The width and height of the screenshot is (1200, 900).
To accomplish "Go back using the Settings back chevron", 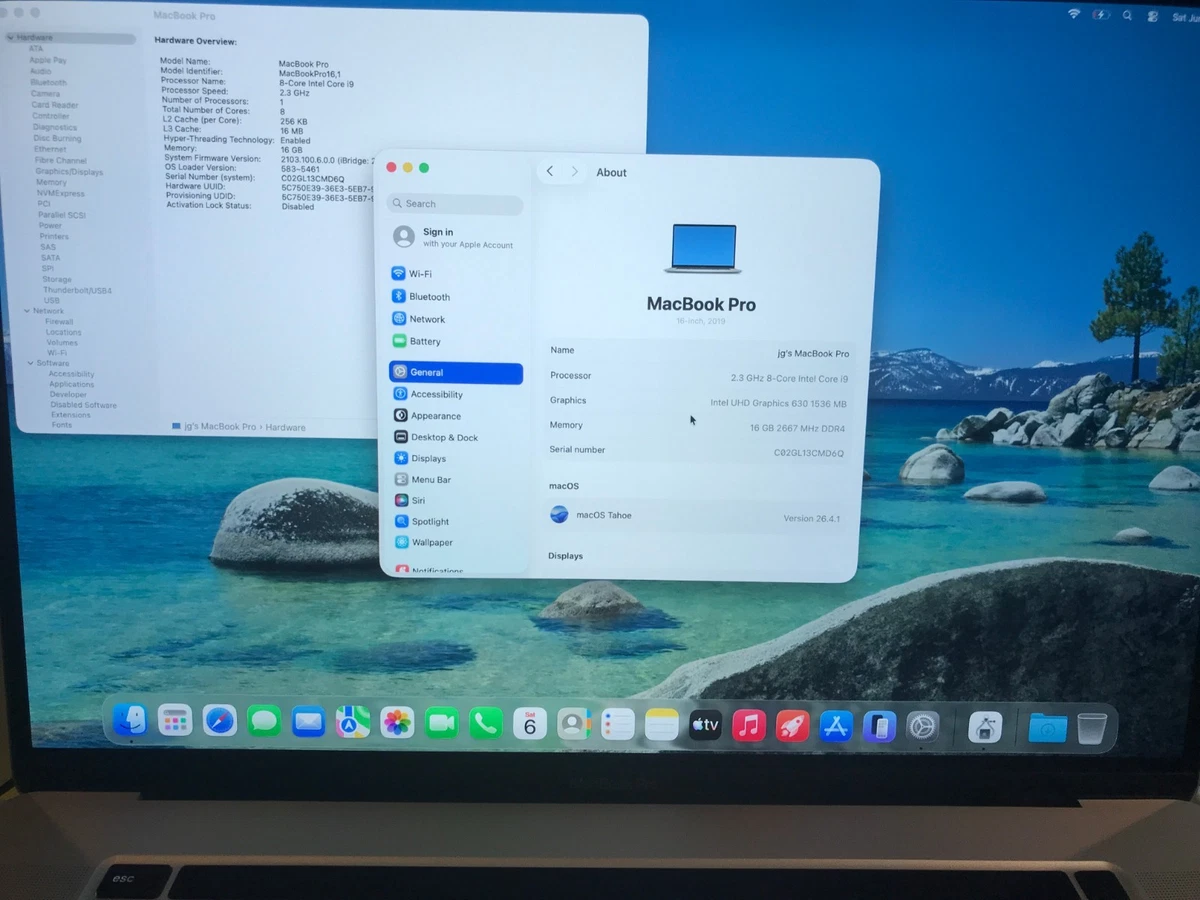I will 550,172.
